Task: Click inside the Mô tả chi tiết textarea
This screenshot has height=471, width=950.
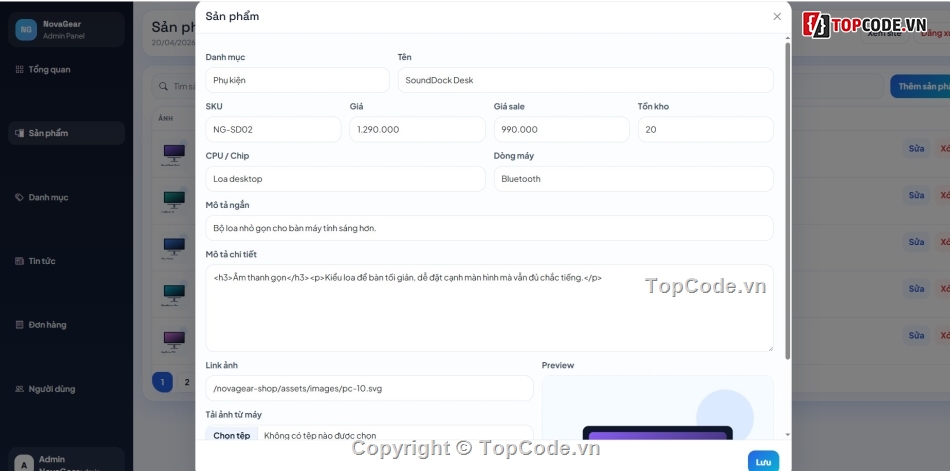Action: coord(490,308)
